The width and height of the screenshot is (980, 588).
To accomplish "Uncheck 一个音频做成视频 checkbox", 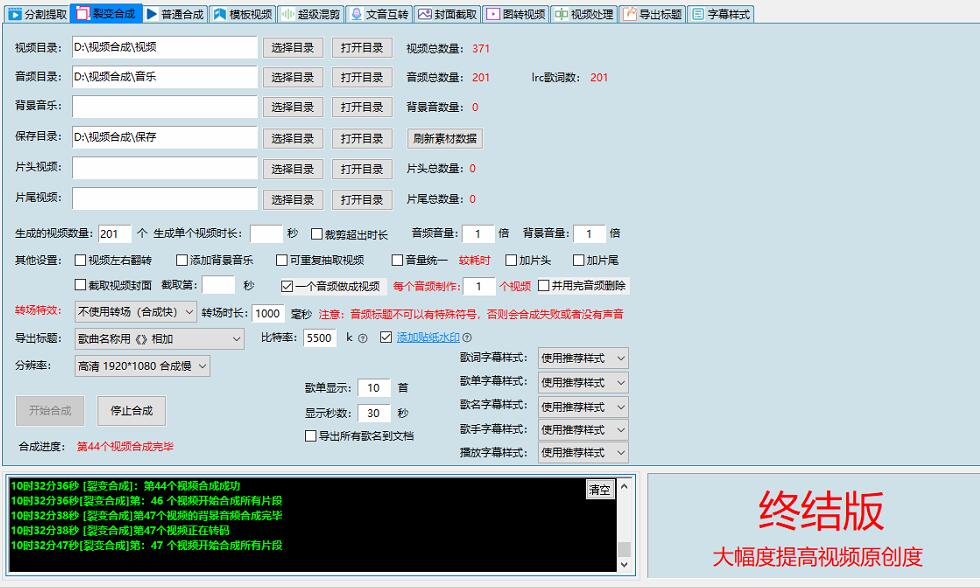I will 287,286.
